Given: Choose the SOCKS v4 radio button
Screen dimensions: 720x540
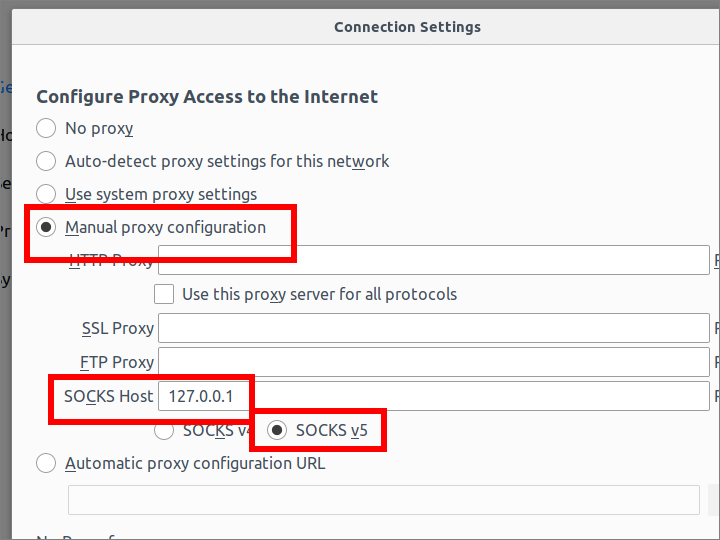Looking at the screenshot, I should [165, 431].
